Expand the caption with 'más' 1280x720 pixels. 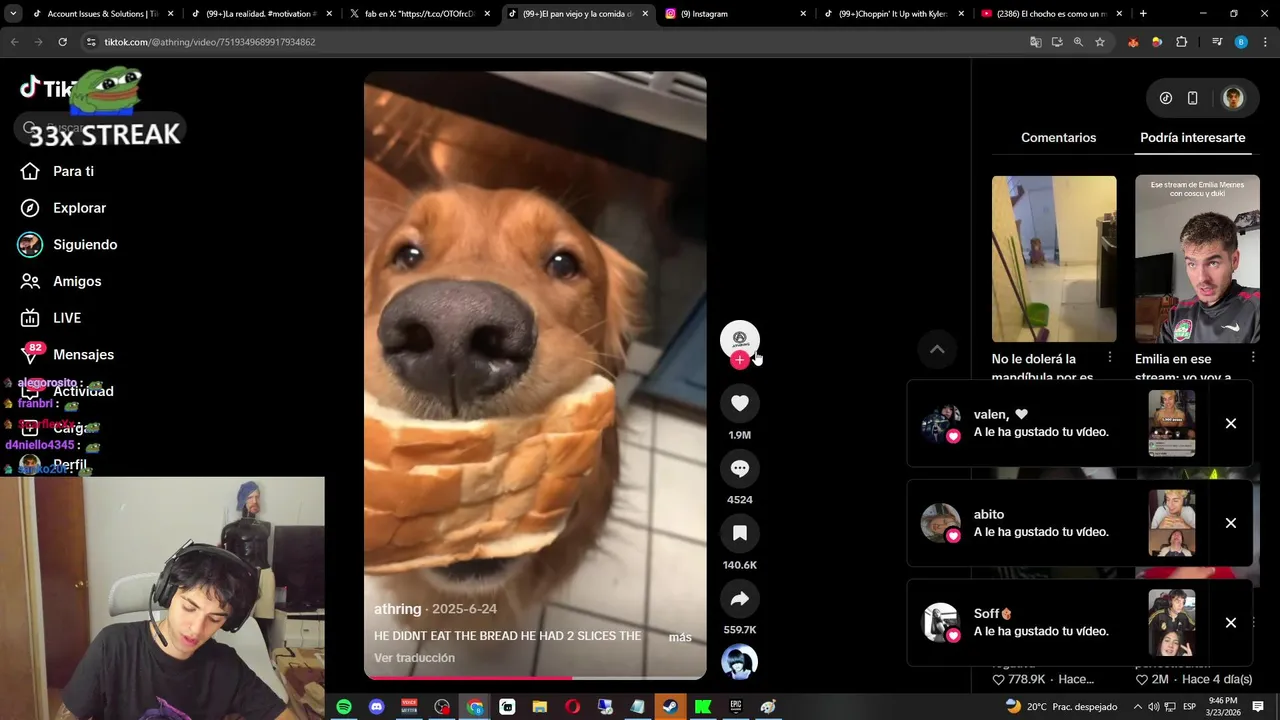pos(680,637)
